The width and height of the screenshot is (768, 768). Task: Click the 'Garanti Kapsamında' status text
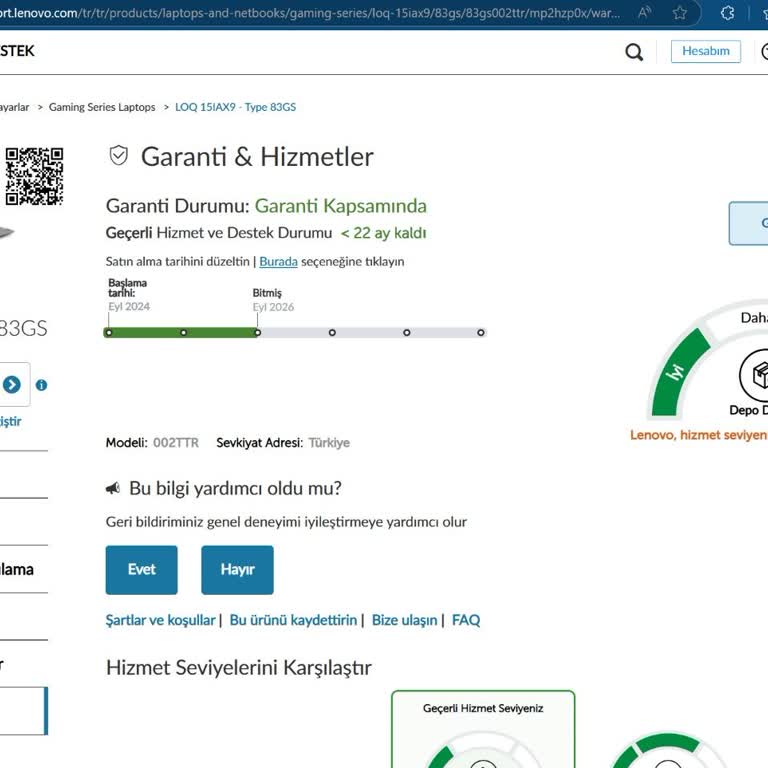[340, 206]
